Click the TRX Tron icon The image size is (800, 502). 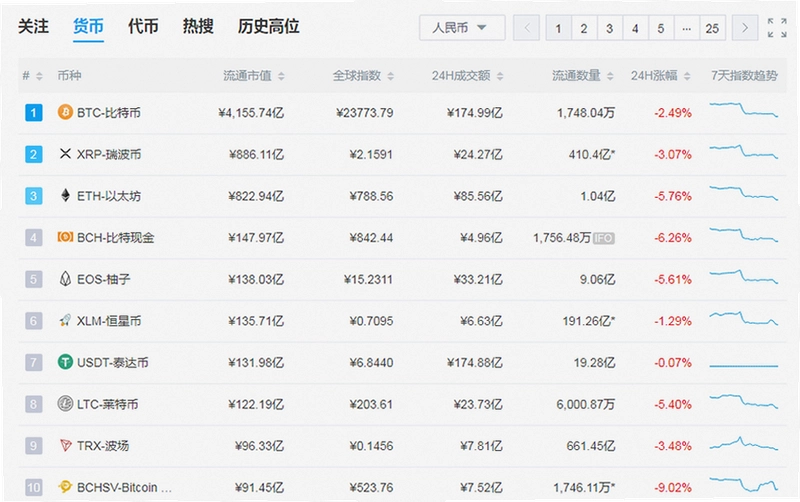(x=65, y=445)
